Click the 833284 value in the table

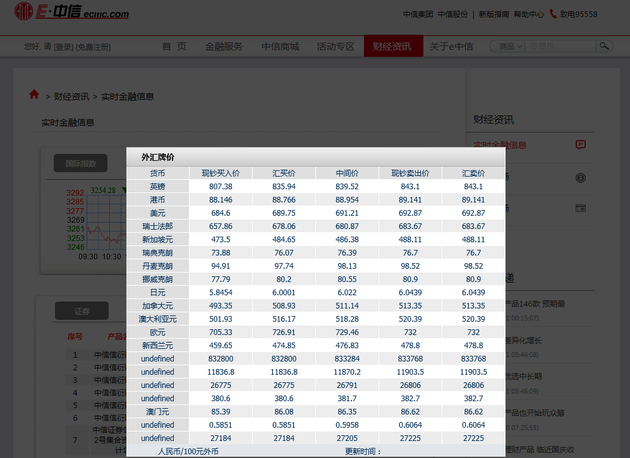pos(347,359)
